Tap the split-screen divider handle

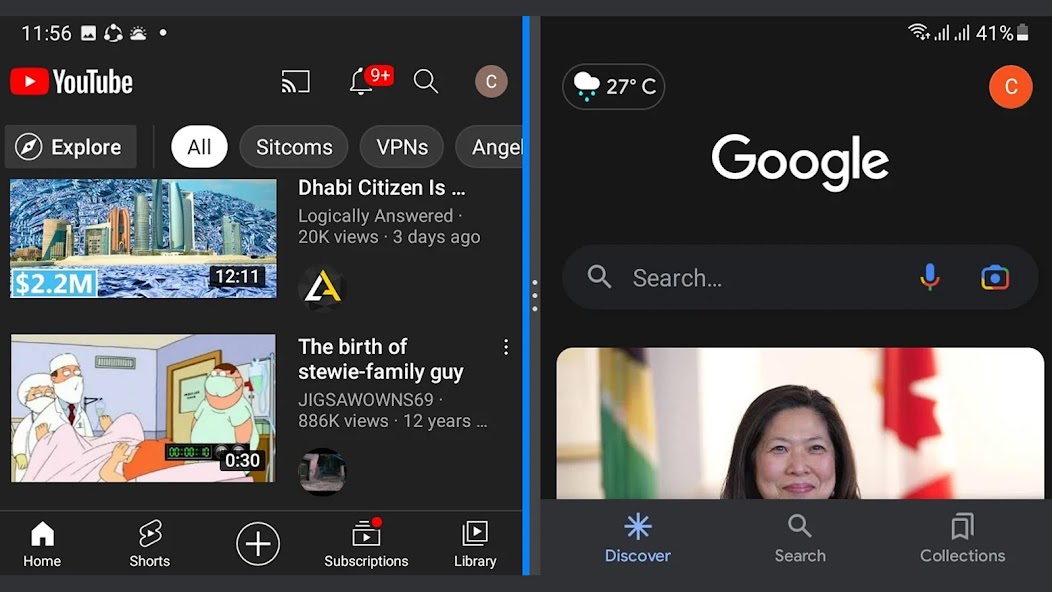tap(535, 295)
